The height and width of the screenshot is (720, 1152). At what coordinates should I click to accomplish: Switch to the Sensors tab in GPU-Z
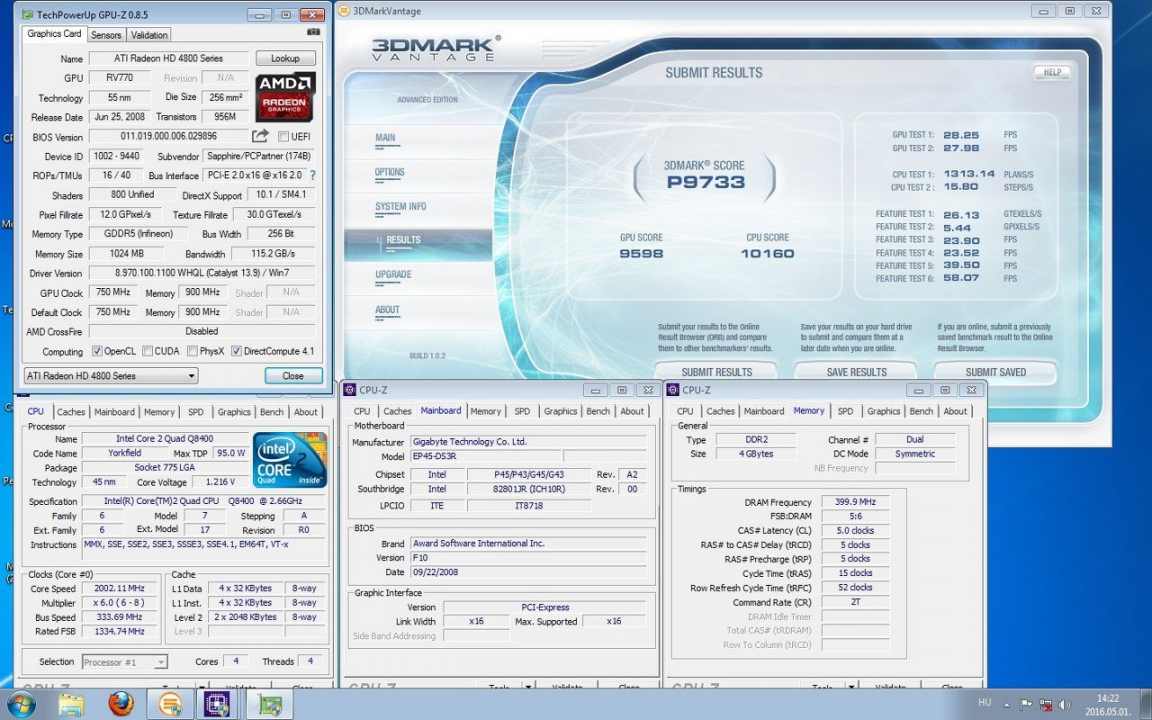(x=106, y=35)
